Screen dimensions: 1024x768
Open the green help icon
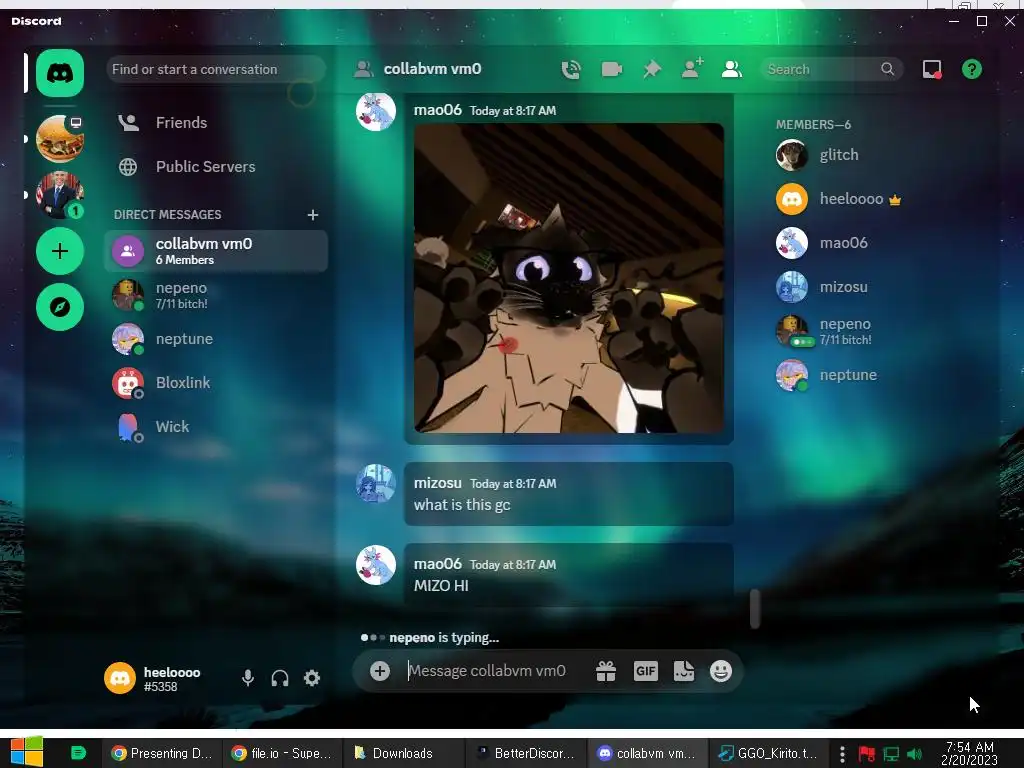[x=972, y=69]
